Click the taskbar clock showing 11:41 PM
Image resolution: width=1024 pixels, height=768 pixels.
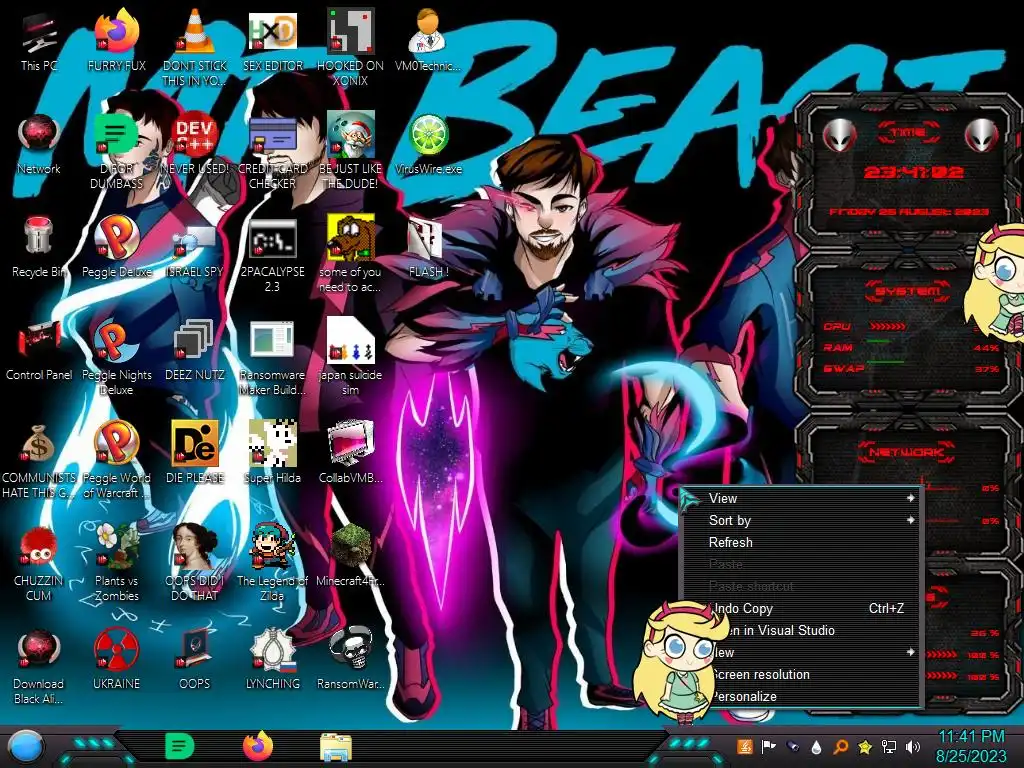(971, 746)
